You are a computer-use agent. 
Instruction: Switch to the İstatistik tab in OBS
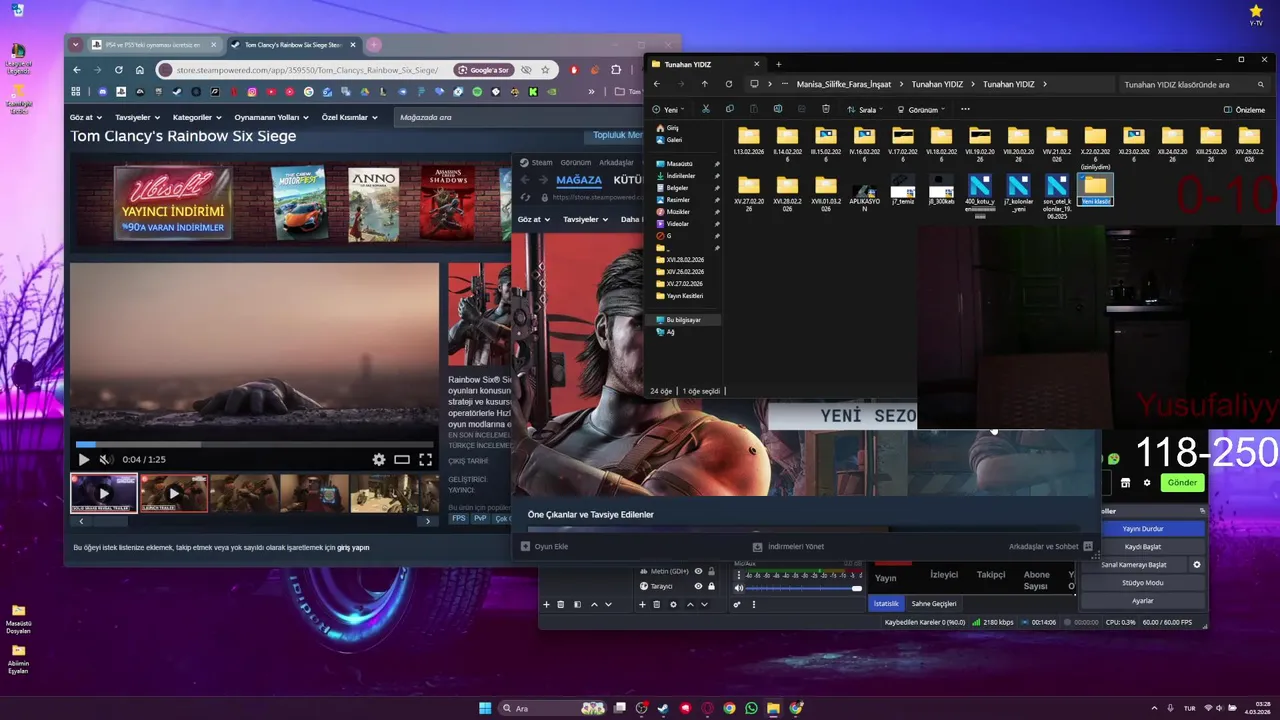[886, 604]
